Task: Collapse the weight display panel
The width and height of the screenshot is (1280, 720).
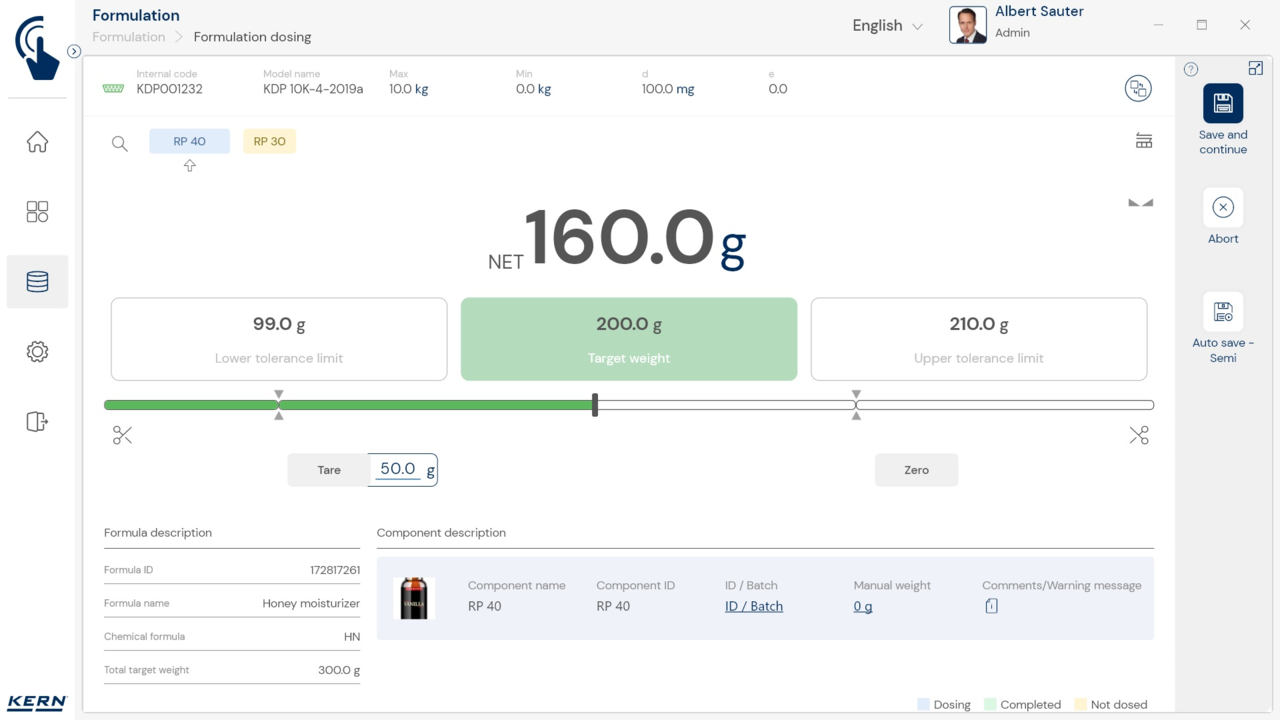Action: (1140, 203)
